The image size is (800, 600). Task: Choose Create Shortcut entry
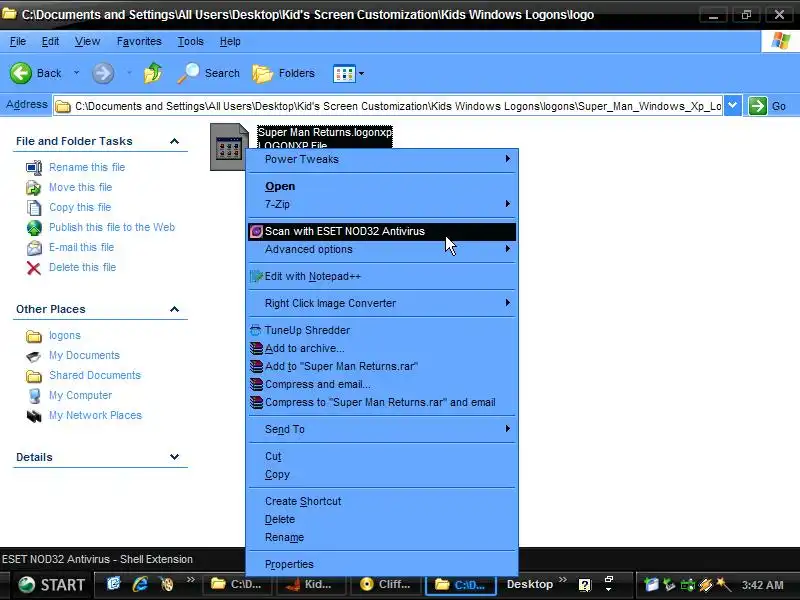tap(382, 501)
